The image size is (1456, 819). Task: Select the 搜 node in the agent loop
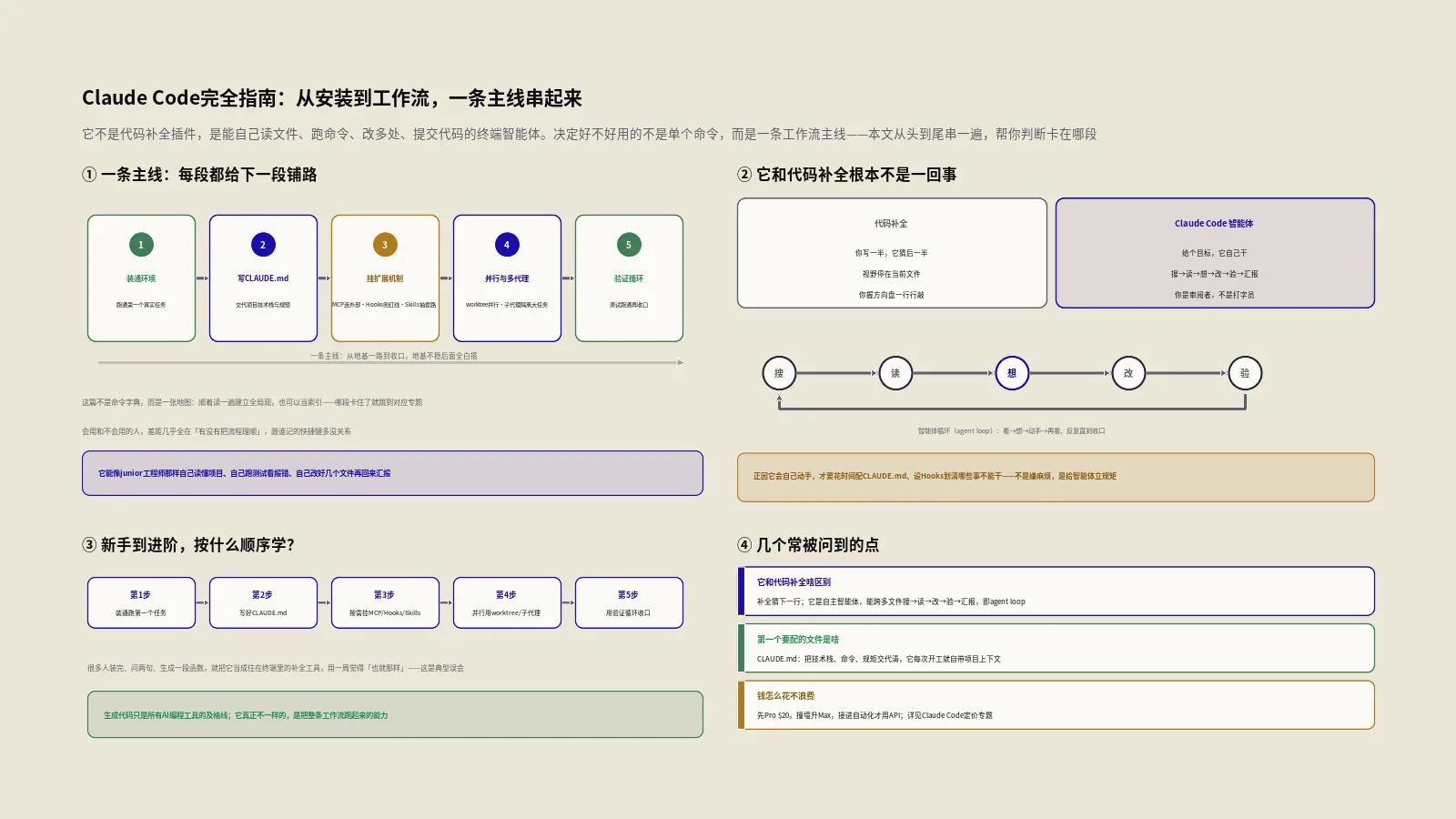tap(779, 373)
